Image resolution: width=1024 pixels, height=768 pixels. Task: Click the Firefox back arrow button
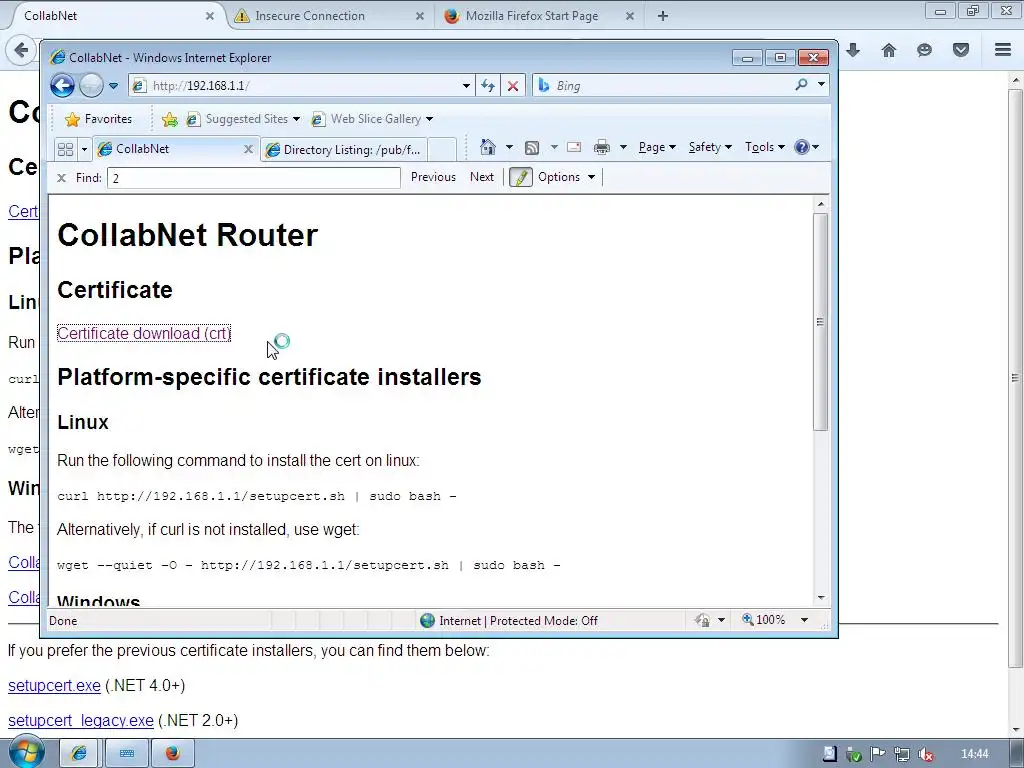[21, 50]
